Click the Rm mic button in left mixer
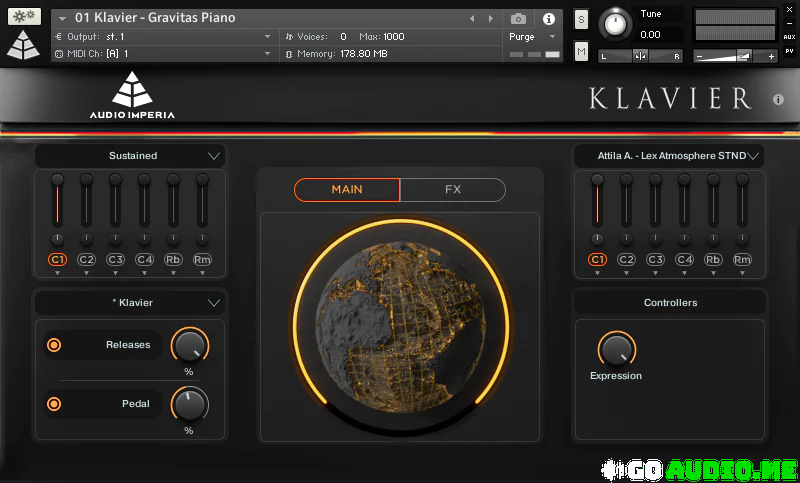800x483 pixels. click(x=202, y=260)
